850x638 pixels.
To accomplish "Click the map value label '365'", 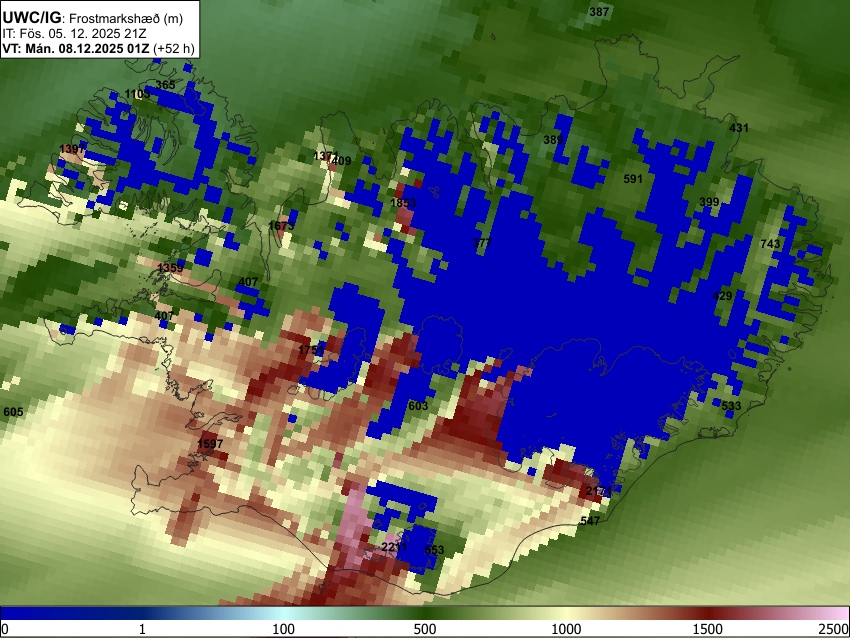I will pos(165,85).
